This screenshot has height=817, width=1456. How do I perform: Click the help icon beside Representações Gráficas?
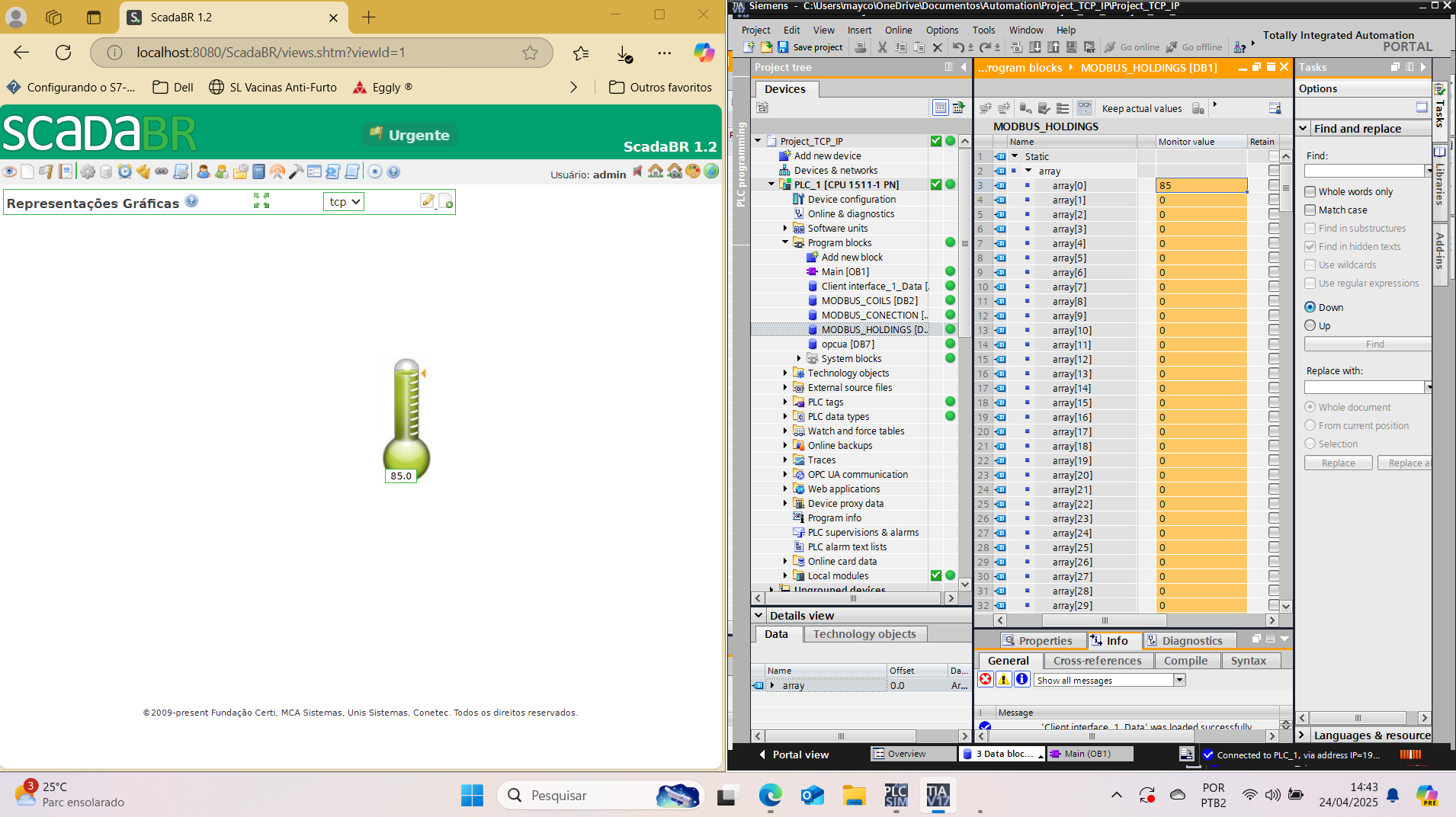[192, 200]
